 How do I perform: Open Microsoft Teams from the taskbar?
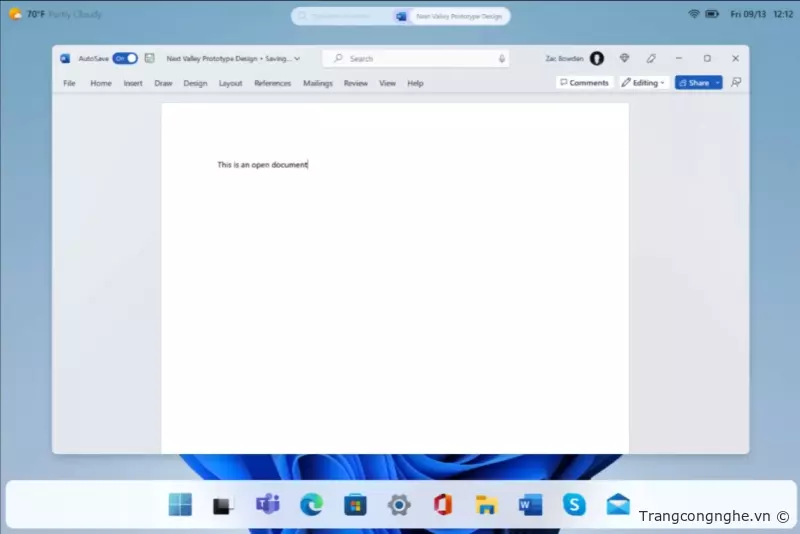(267, 505)
